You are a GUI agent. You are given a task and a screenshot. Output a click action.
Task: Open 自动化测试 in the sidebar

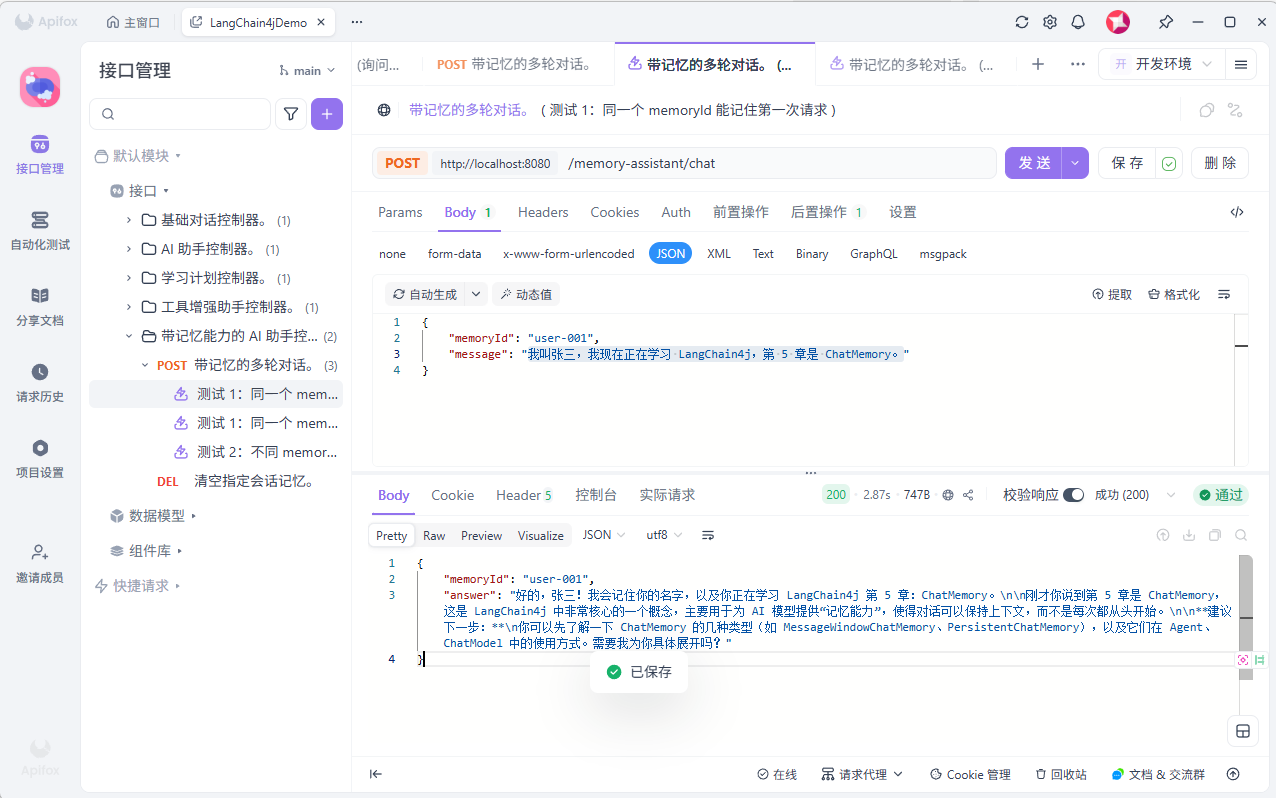[x=40, y=231]
